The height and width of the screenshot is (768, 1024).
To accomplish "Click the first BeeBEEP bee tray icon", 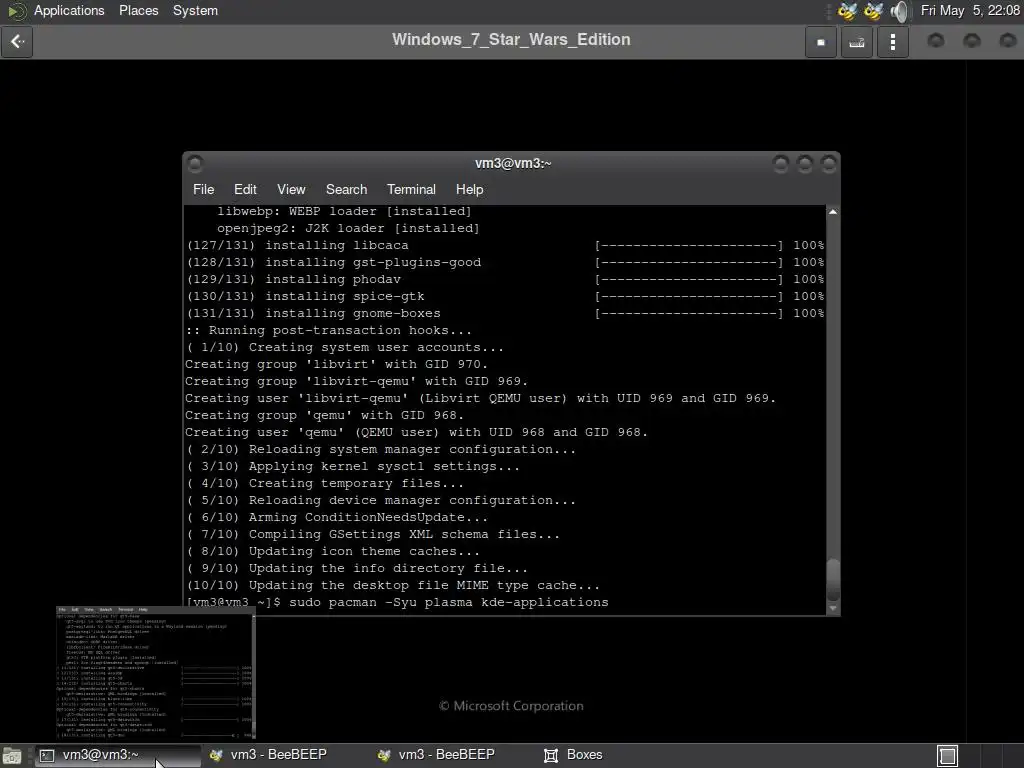I will tap(847, 11).
